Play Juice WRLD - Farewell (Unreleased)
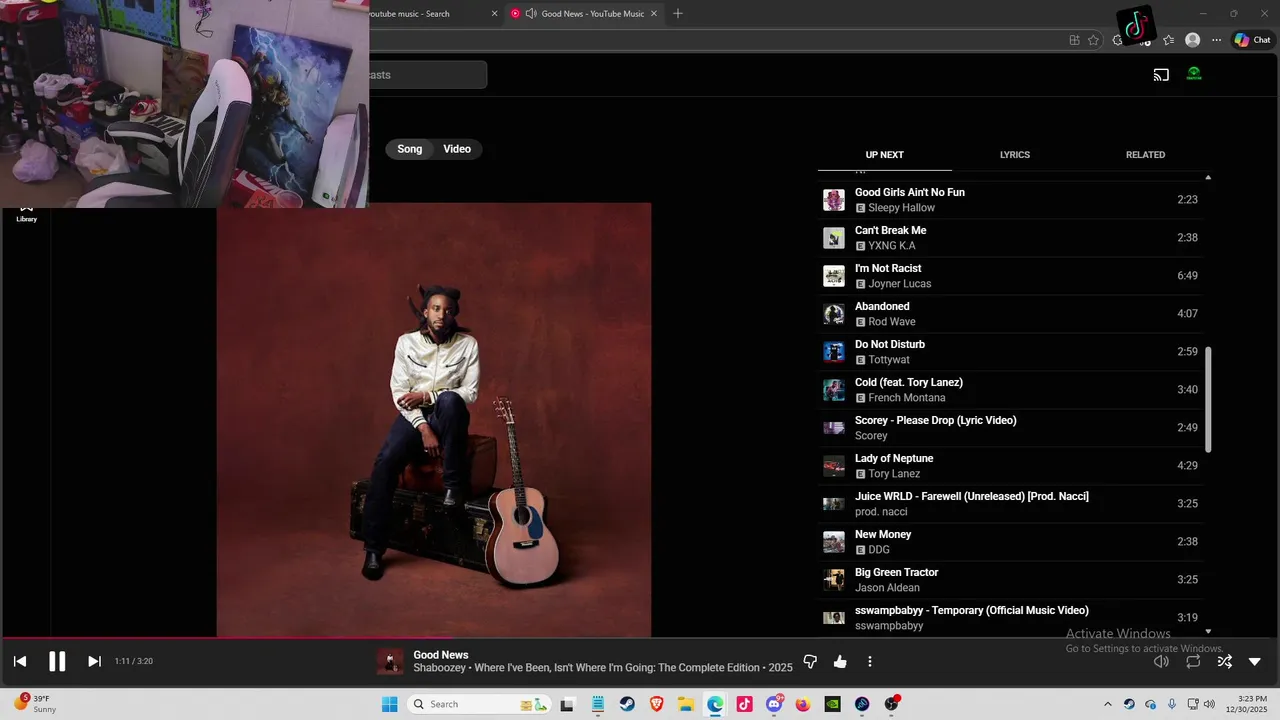 1010,504
